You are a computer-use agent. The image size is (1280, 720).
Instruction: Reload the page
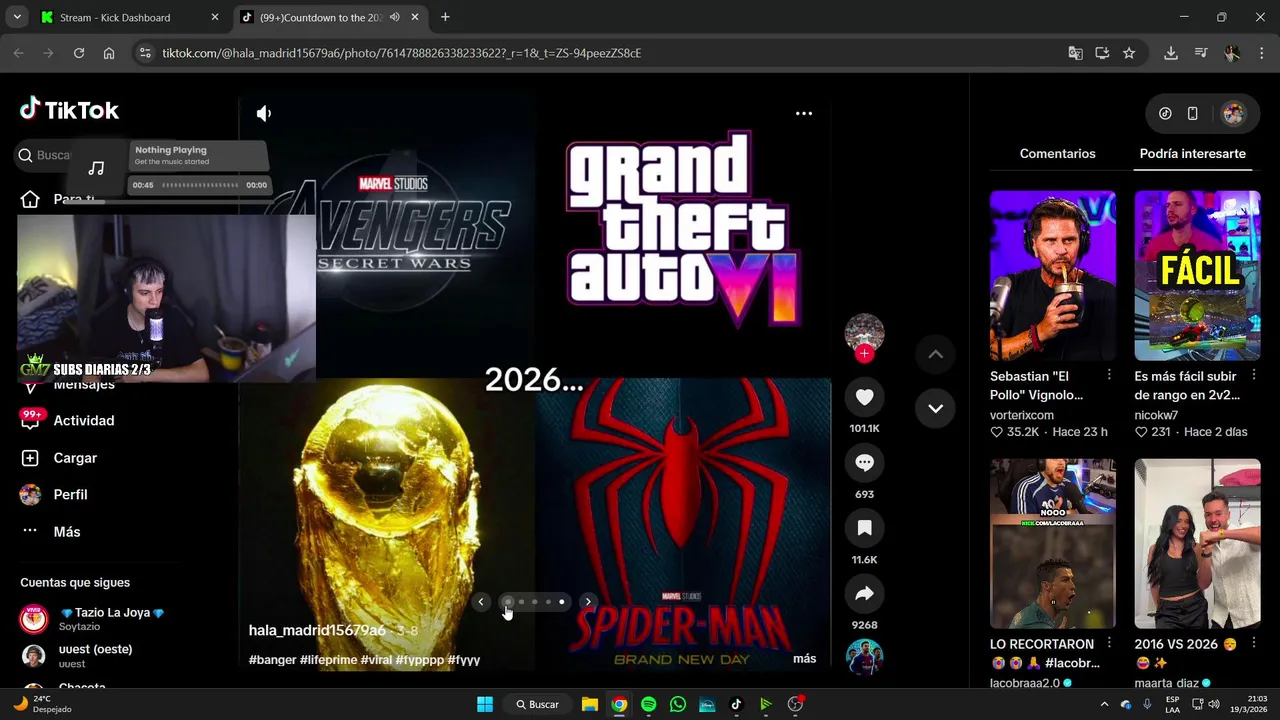(79, 53)
